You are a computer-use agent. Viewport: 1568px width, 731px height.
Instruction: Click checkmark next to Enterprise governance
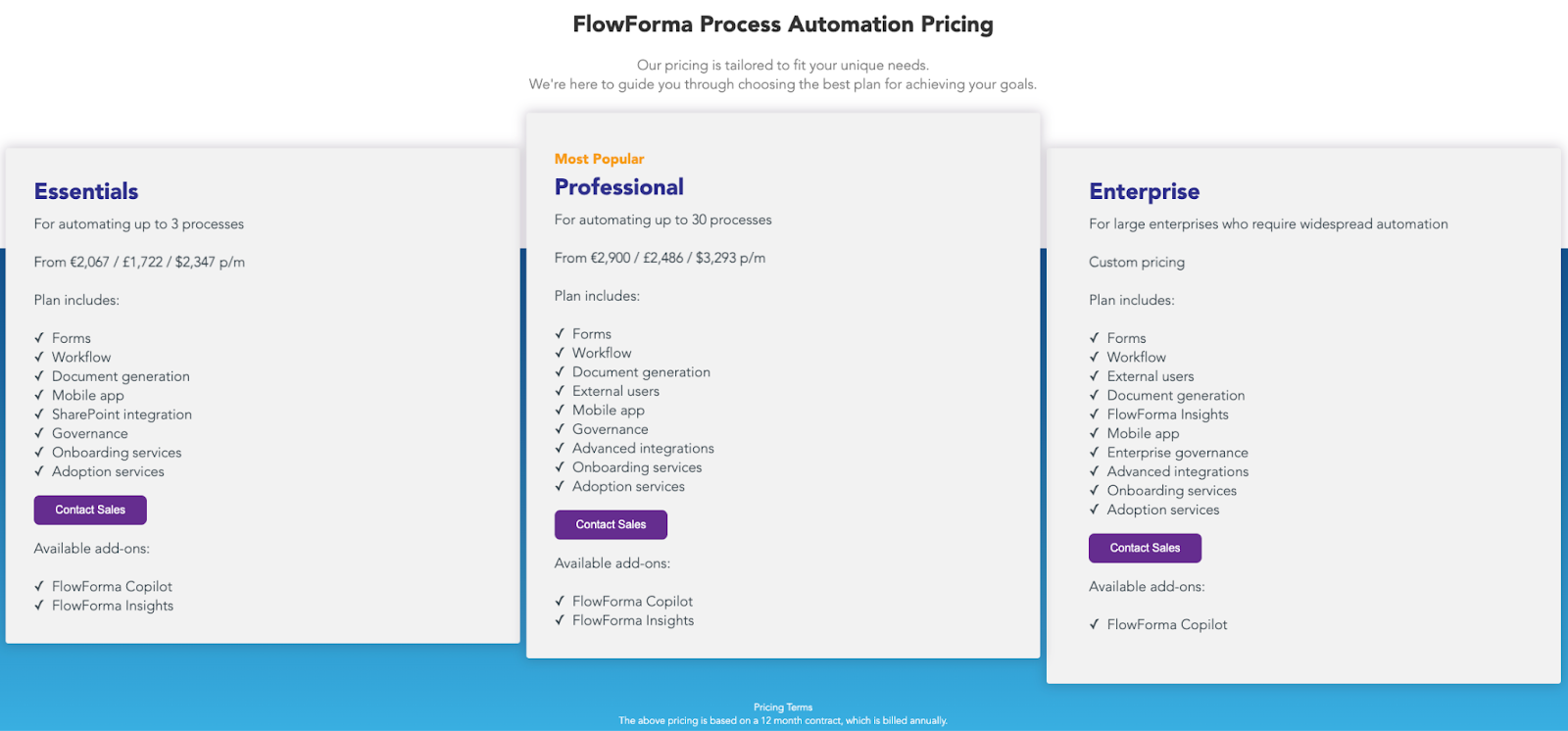click(x=1094, y=453)
